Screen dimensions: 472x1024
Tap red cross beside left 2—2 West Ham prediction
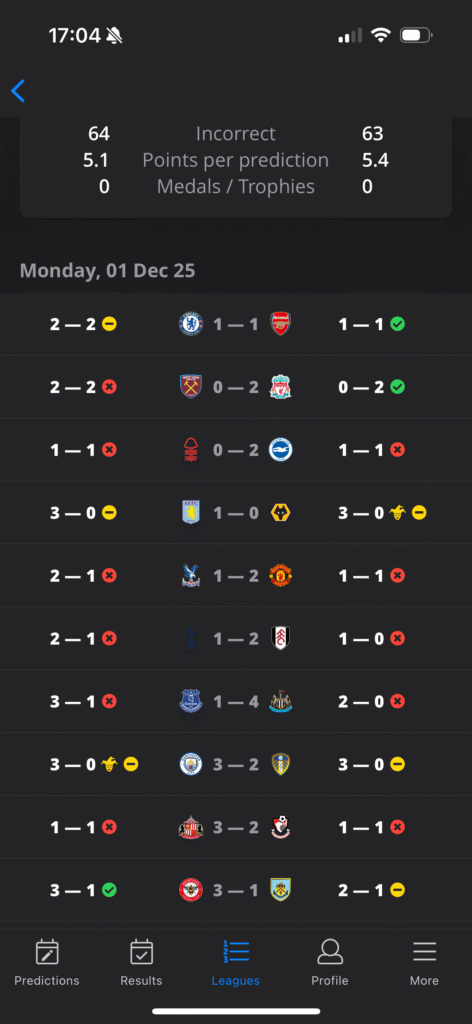click(x=110, y=387)
